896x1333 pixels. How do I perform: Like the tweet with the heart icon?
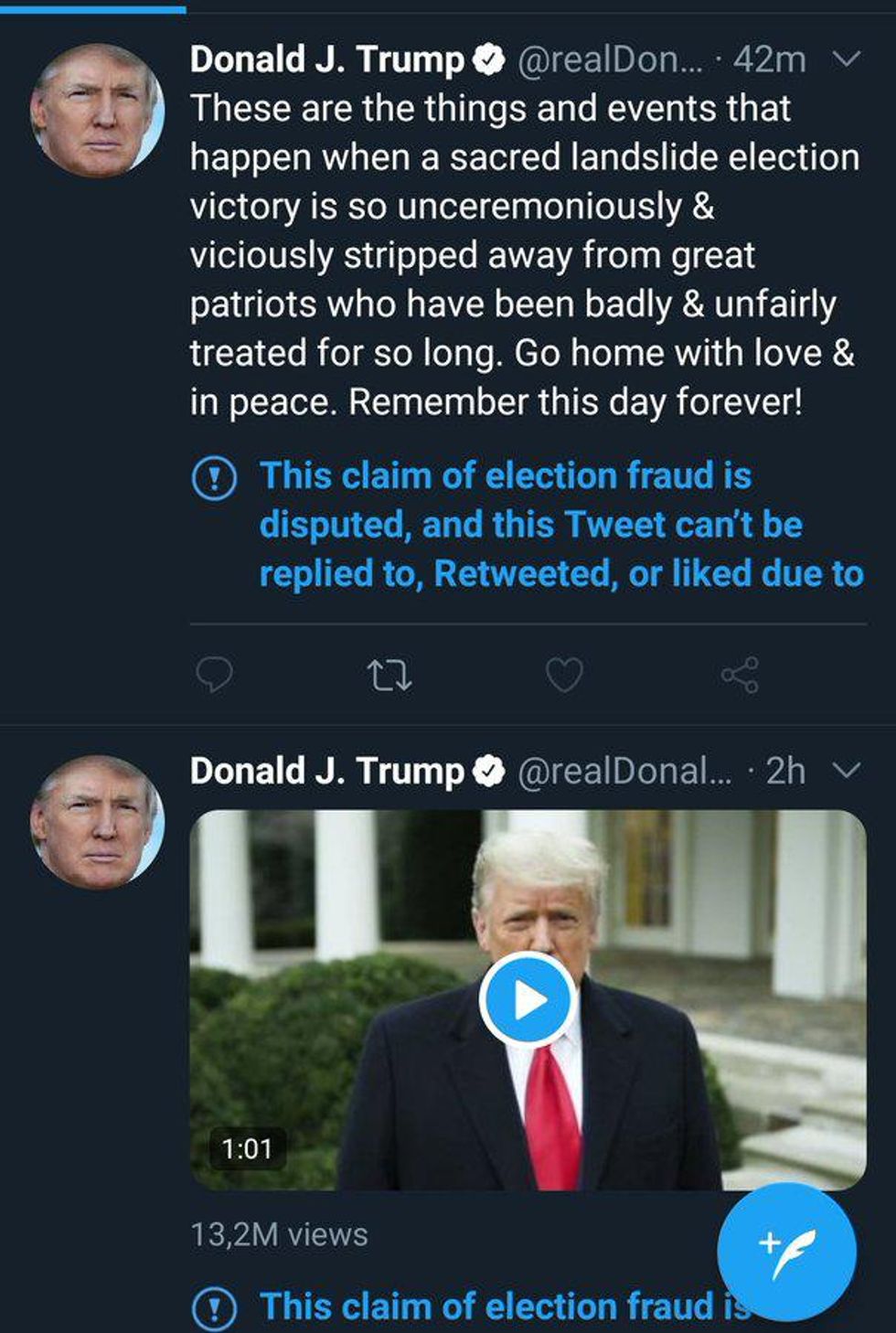point(563,676)
